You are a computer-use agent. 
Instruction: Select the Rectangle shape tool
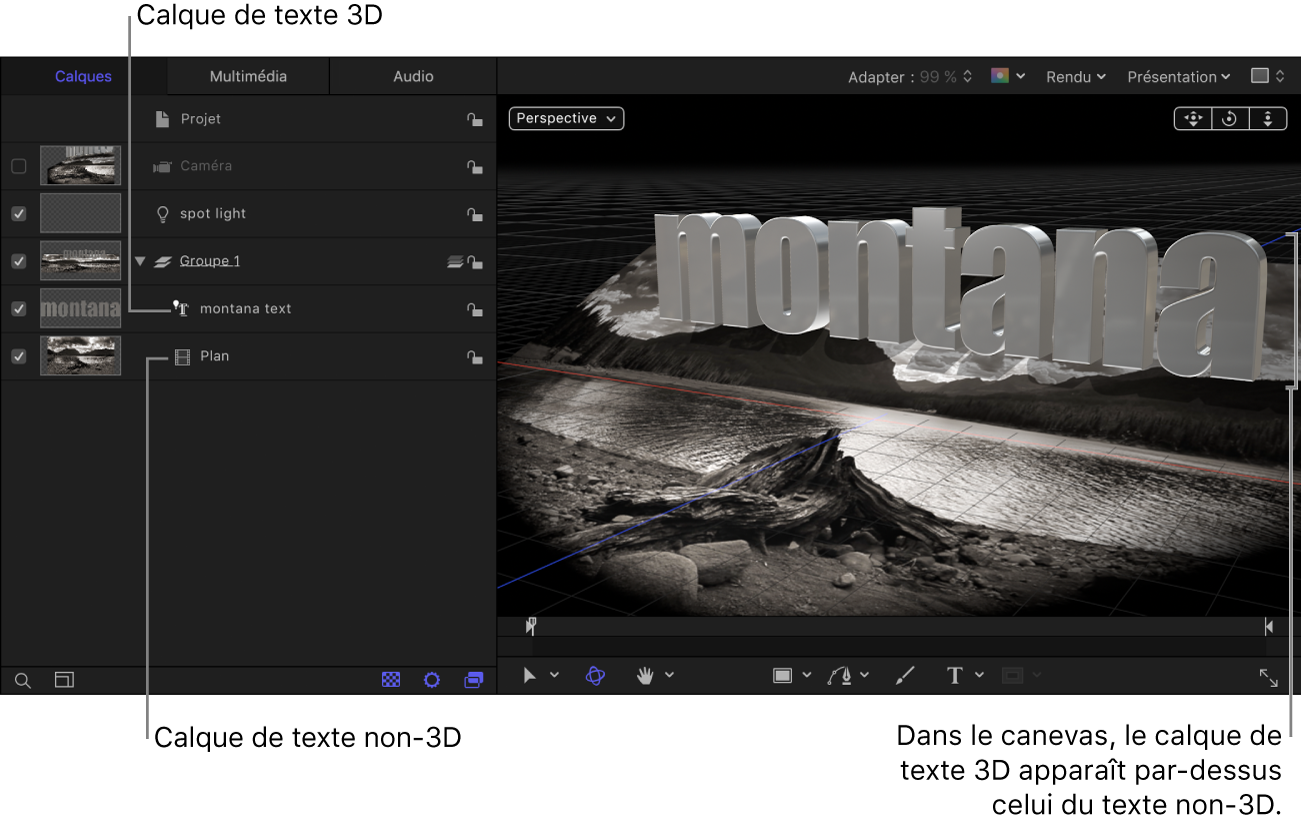click(785, 675)
